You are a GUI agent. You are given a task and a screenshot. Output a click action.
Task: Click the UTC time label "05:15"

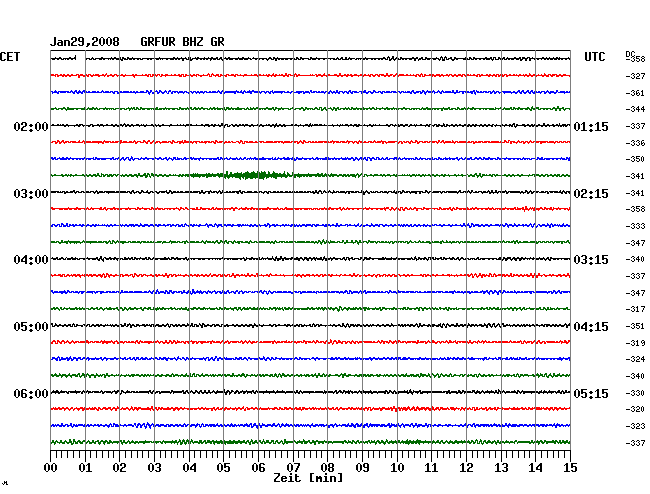click(x=591, y=393)
